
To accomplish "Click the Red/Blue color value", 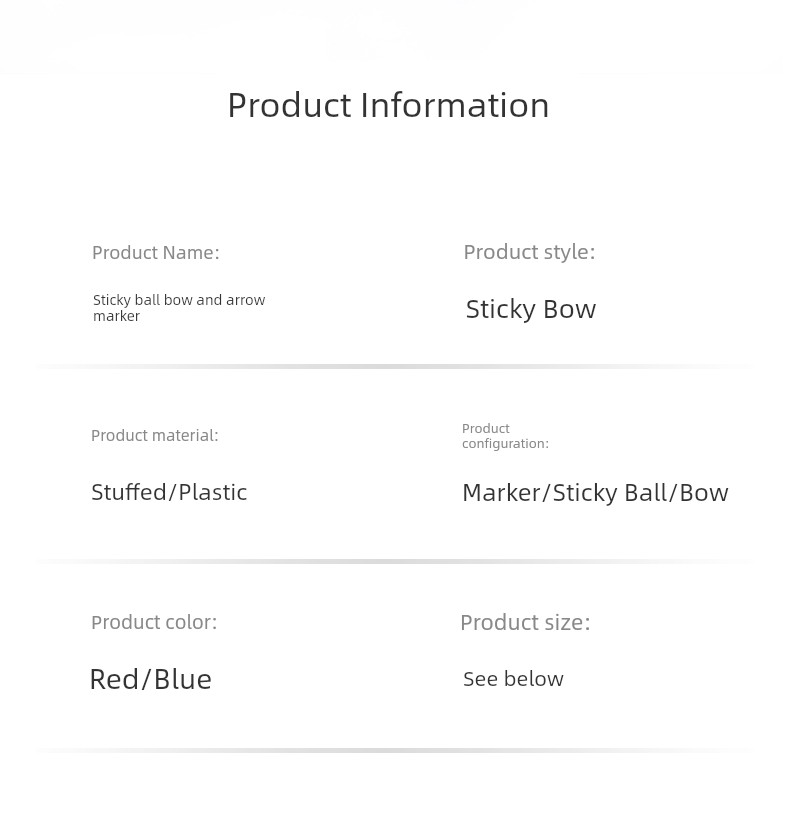I will (x=151, y=679).
